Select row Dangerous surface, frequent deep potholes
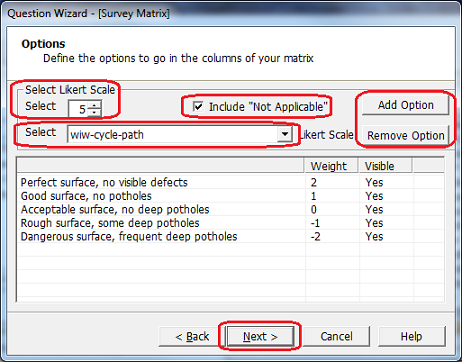This screenshot has width=462, height=362. pos(230,236)
